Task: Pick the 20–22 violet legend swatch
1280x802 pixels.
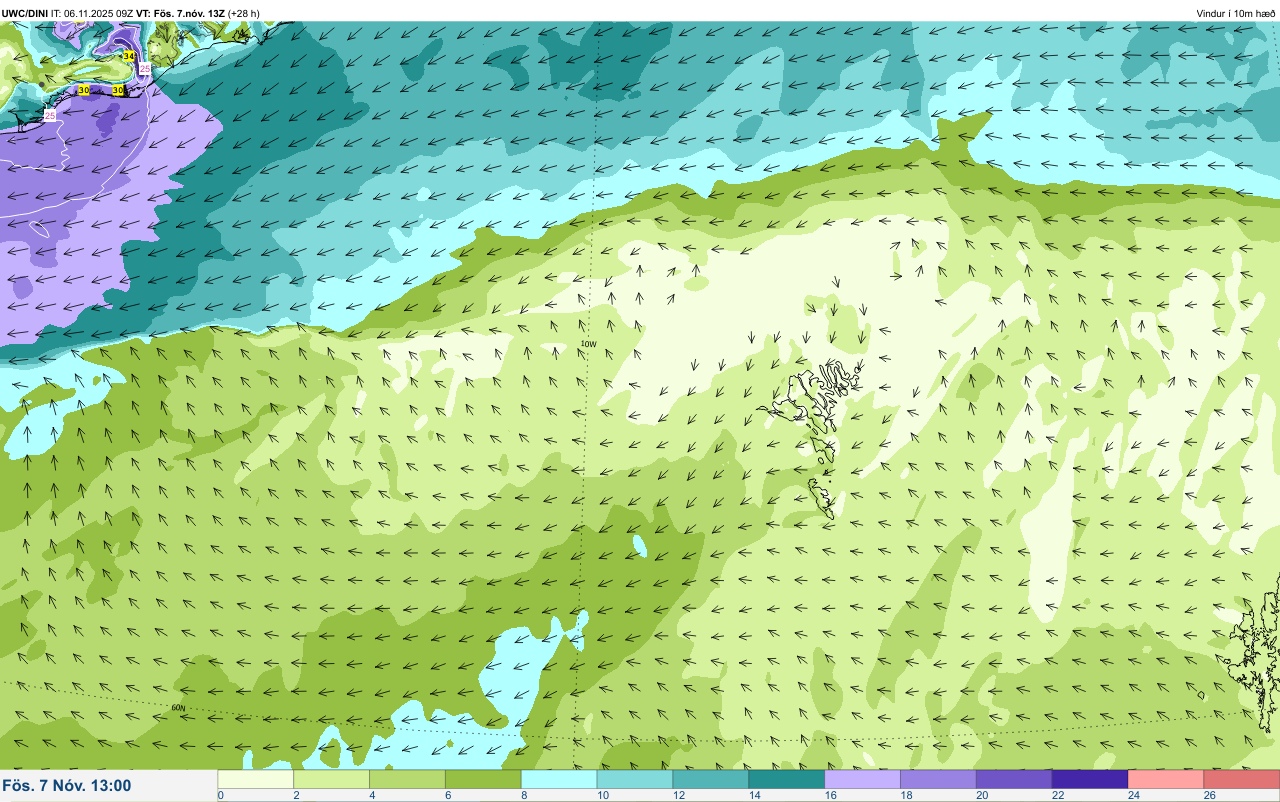Action: [1015, 779]
